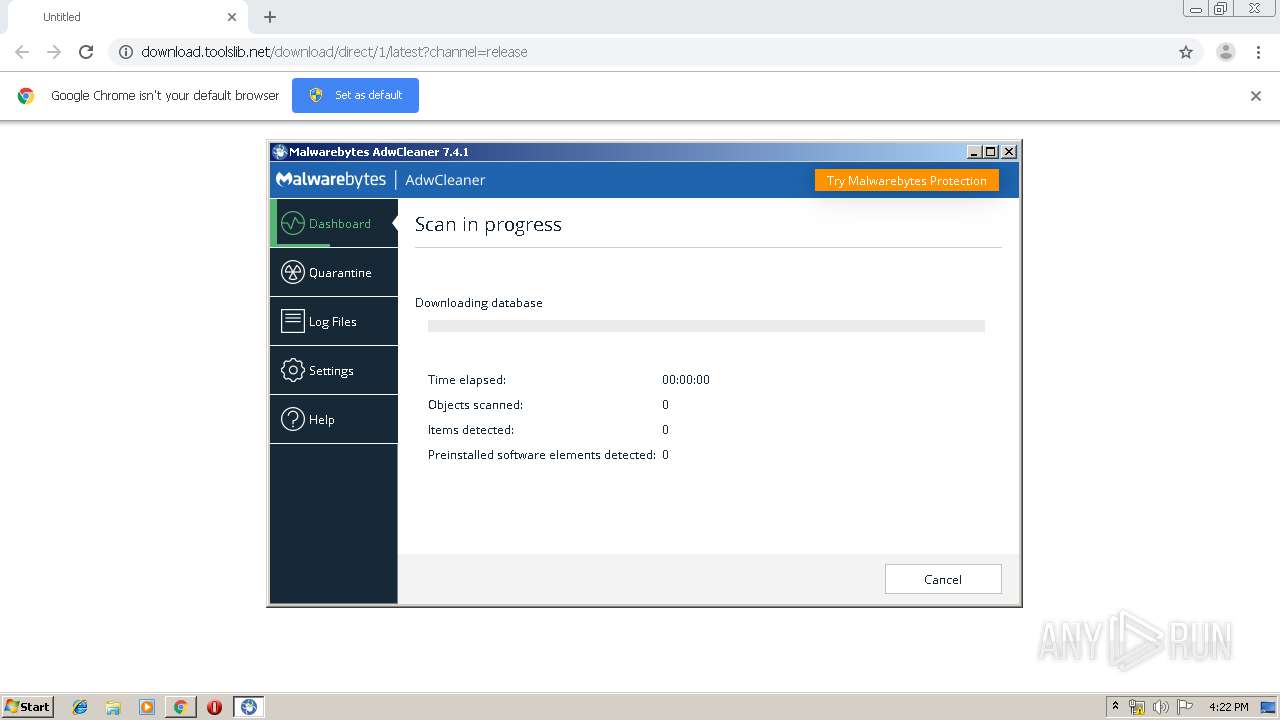The height and width of the screenshot is (720, 1280).
Task: Reload the current page
Action: (x=86, y=52)
